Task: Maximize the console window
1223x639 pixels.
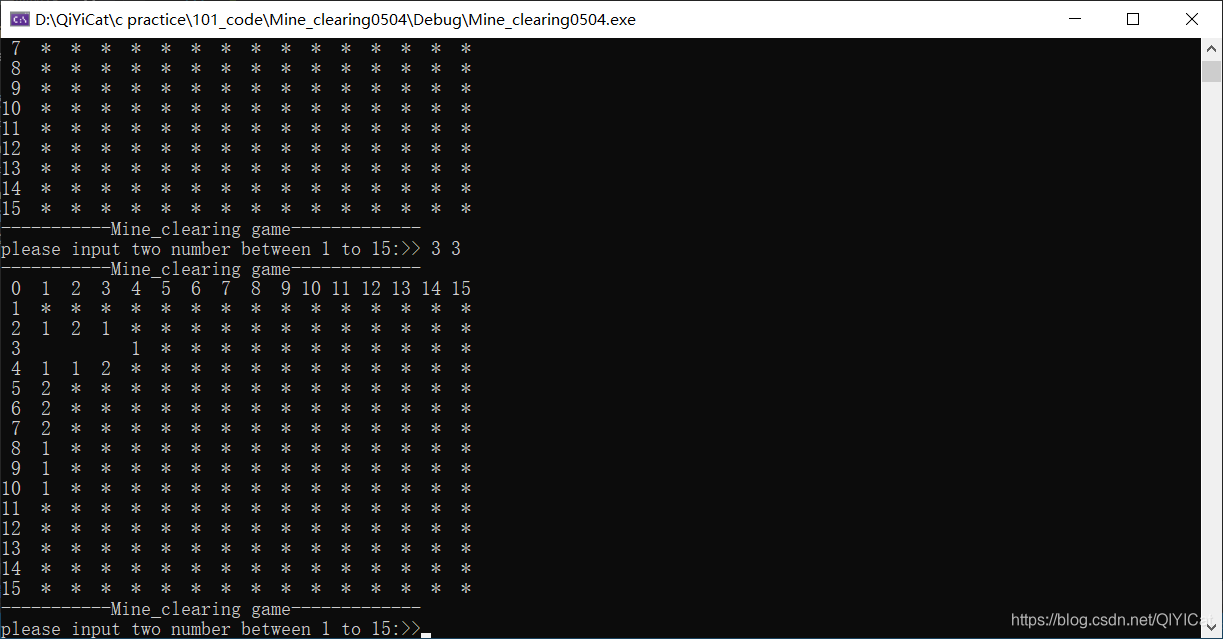Action: click(1132, 19)
